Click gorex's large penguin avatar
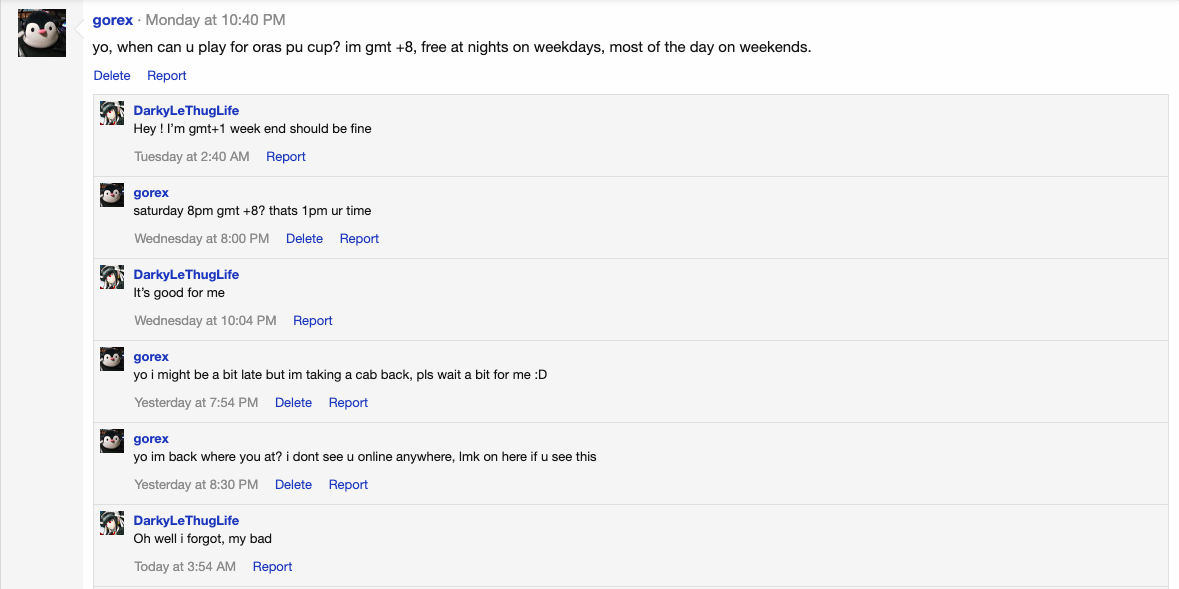This screenshot has width=1179, height=589. pyautogui.click(x=42, y=33)
